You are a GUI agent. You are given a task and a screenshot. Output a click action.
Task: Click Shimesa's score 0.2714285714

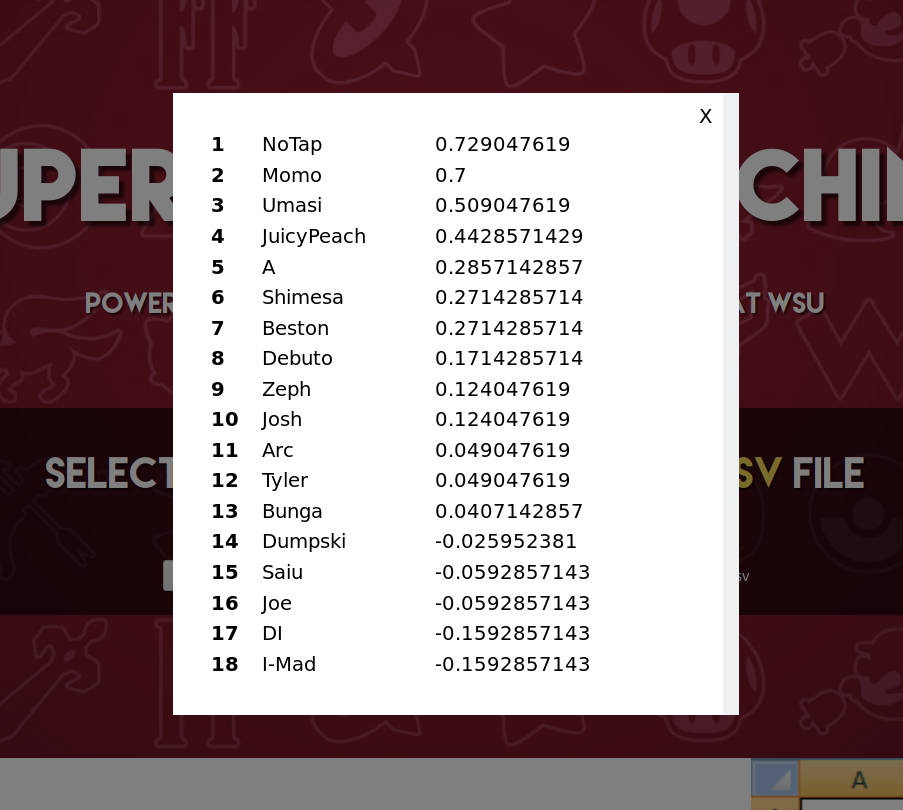509,297
